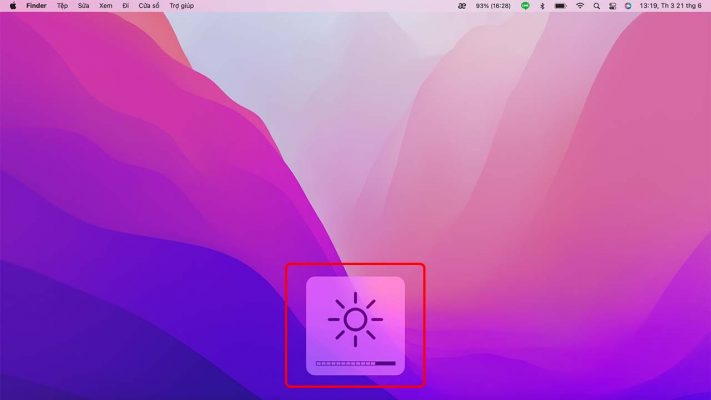711x400 pixels.
Task: Open the Sửa menu
Action: click(84, 6)
